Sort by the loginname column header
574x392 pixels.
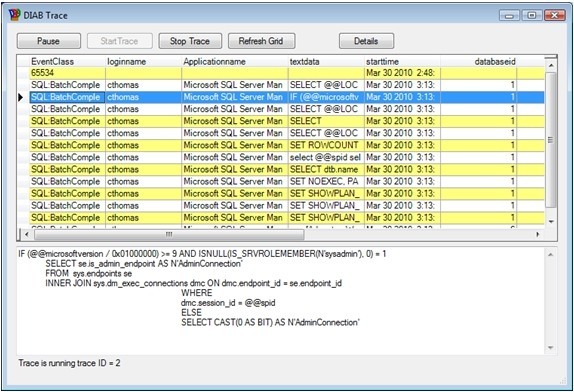click(x=144, y=61)
